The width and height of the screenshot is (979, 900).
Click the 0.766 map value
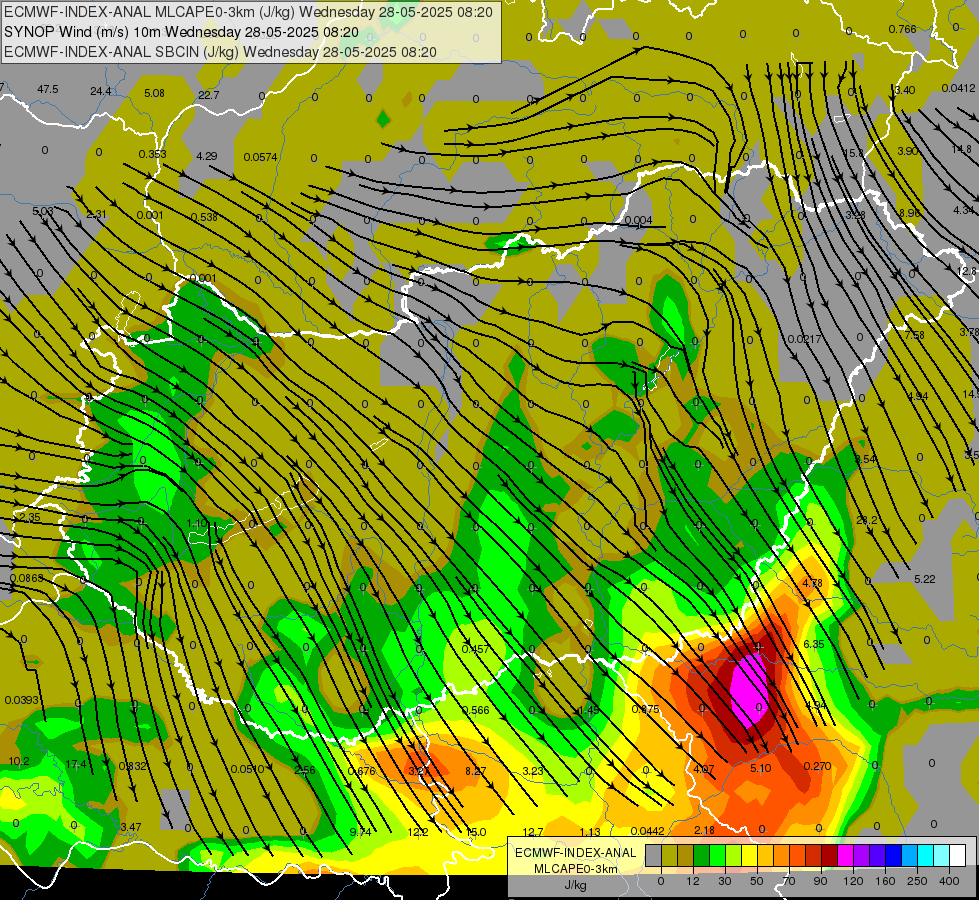click(x=902, y=29)
